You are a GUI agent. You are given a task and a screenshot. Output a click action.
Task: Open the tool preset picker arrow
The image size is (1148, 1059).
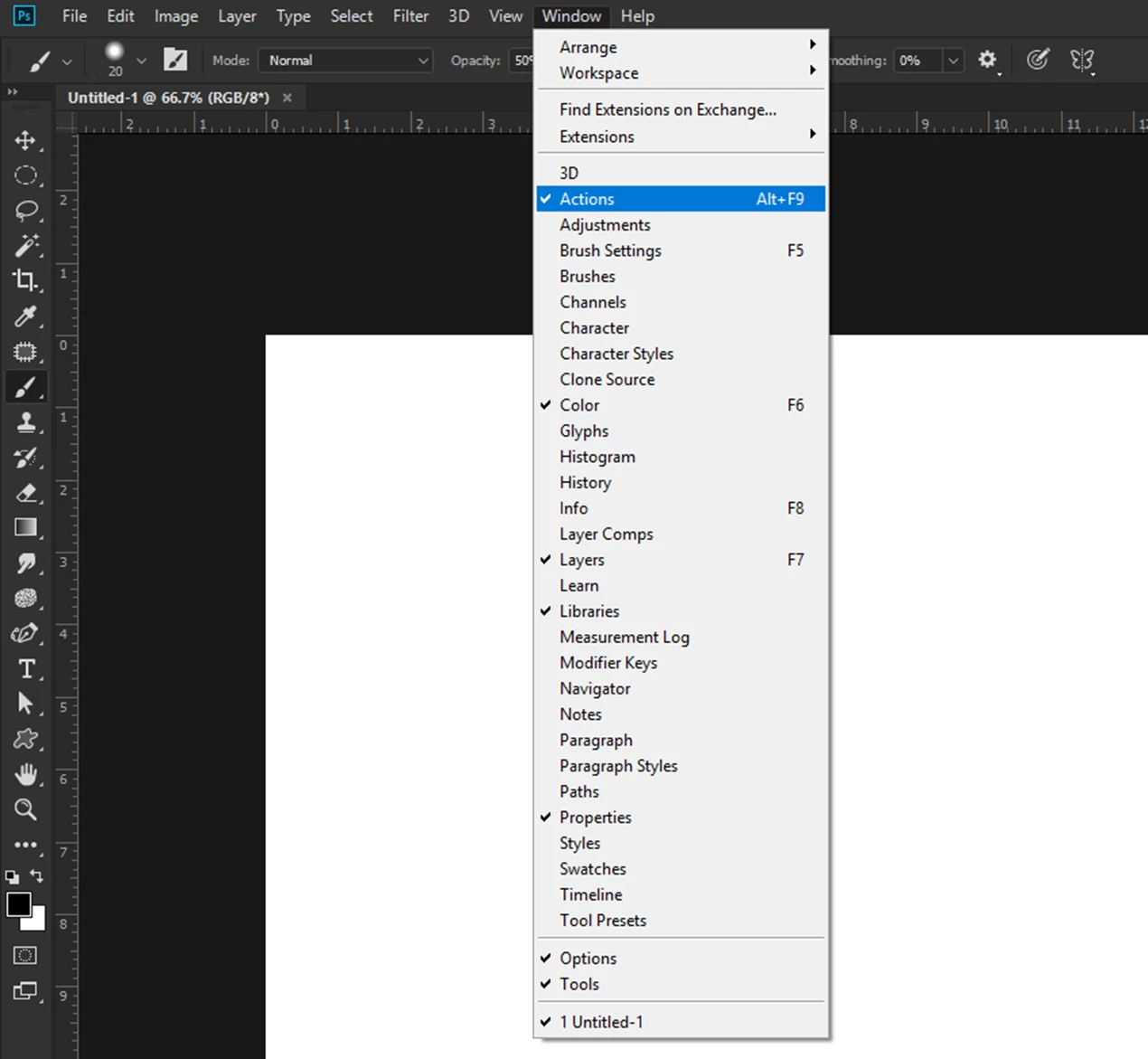point(67,61)
